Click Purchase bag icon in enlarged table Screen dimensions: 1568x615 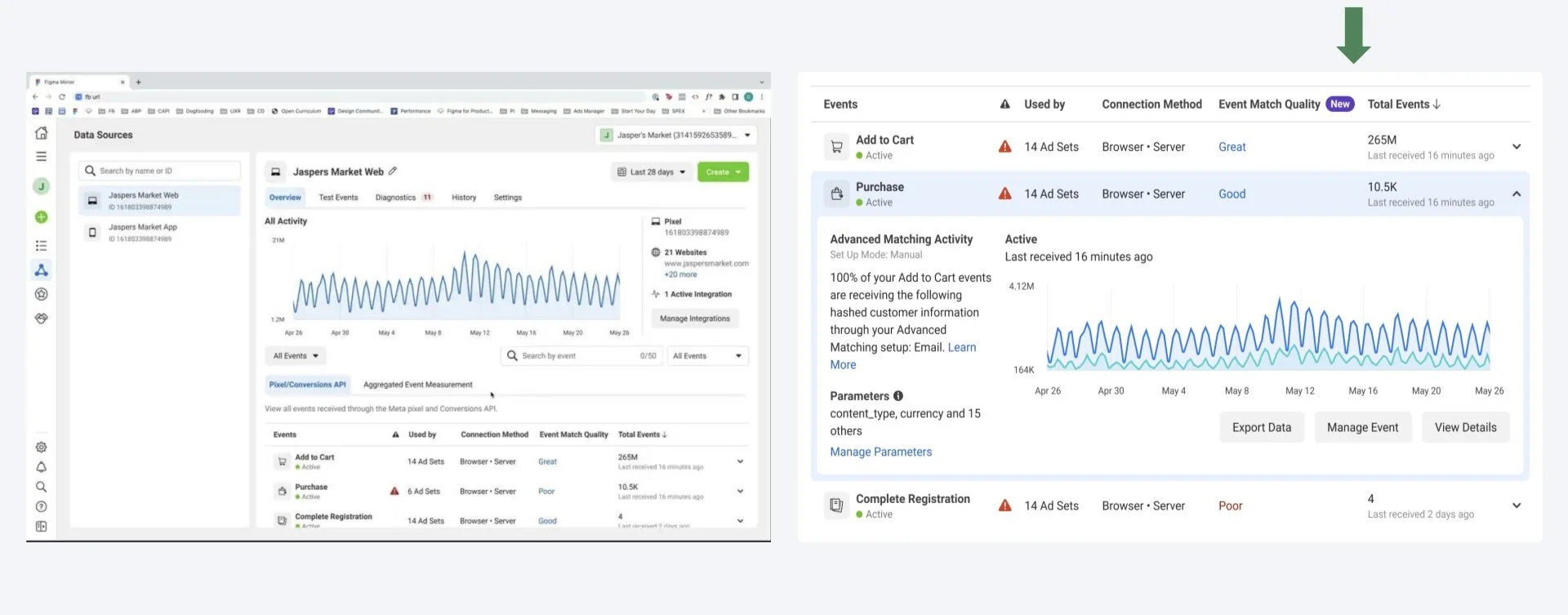point(836,194)
